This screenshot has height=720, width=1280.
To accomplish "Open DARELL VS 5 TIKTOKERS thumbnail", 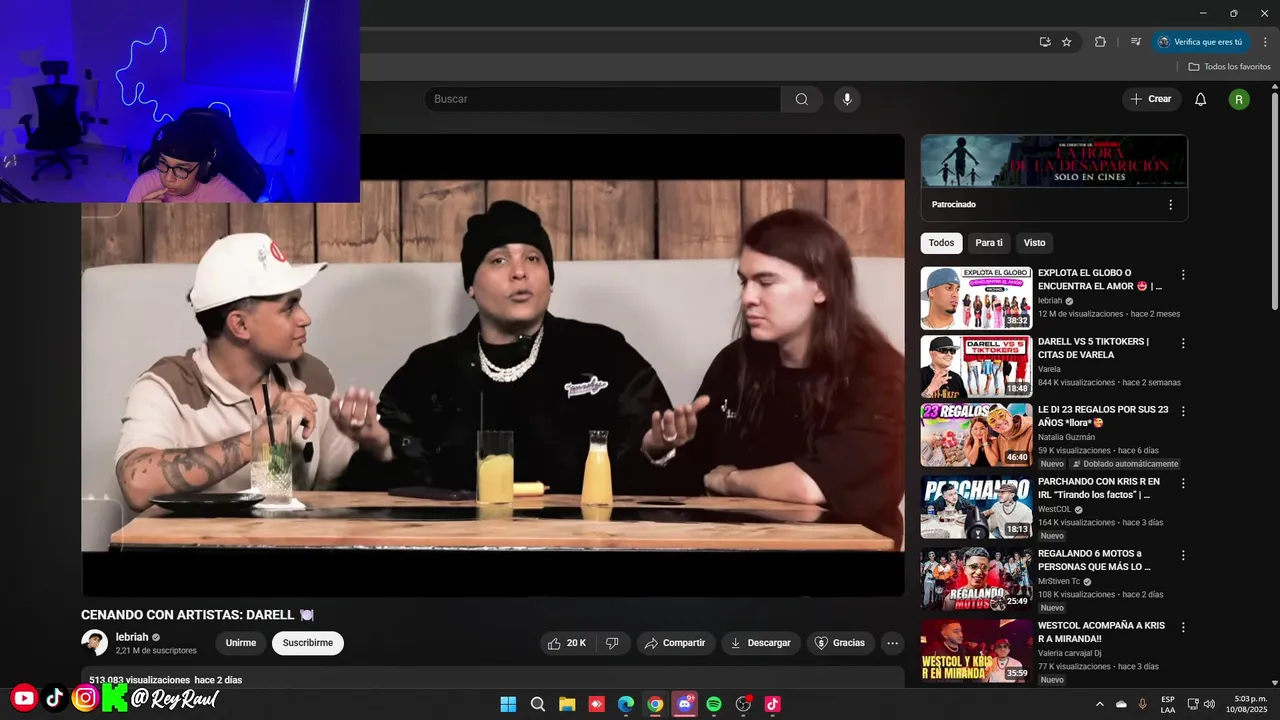I will (976, 367).
